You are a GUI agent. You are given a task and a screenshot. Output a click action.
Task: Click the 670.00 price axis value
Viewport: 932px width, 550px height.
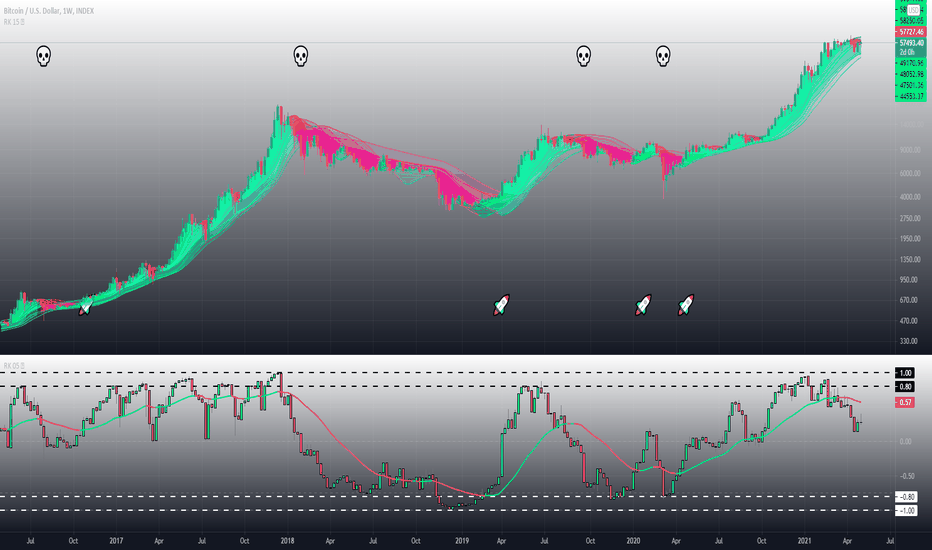coord(909,300)
